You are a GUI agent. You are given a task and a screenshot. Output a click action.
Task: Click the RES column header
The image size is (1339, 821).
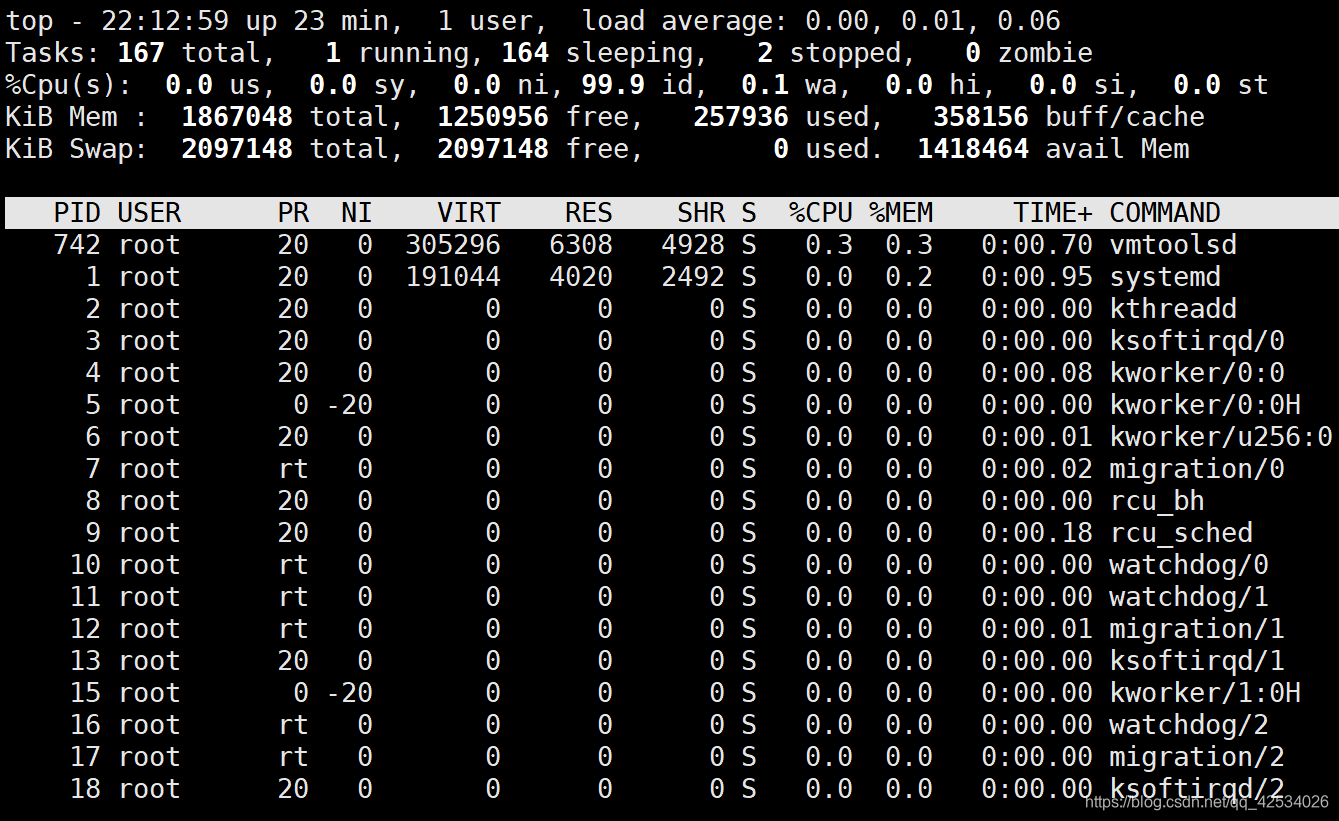point(589,213)
